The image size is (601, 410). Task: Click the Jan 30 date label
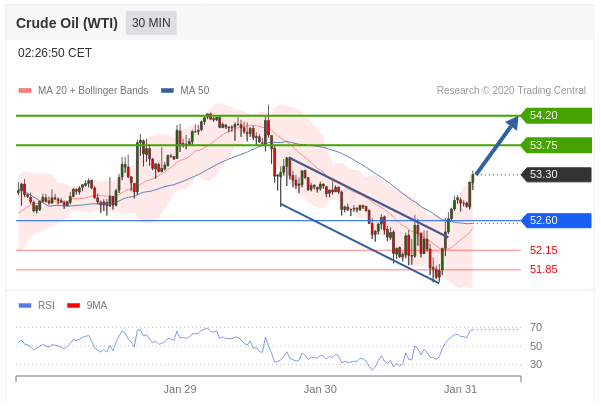(x=320, y=389)
